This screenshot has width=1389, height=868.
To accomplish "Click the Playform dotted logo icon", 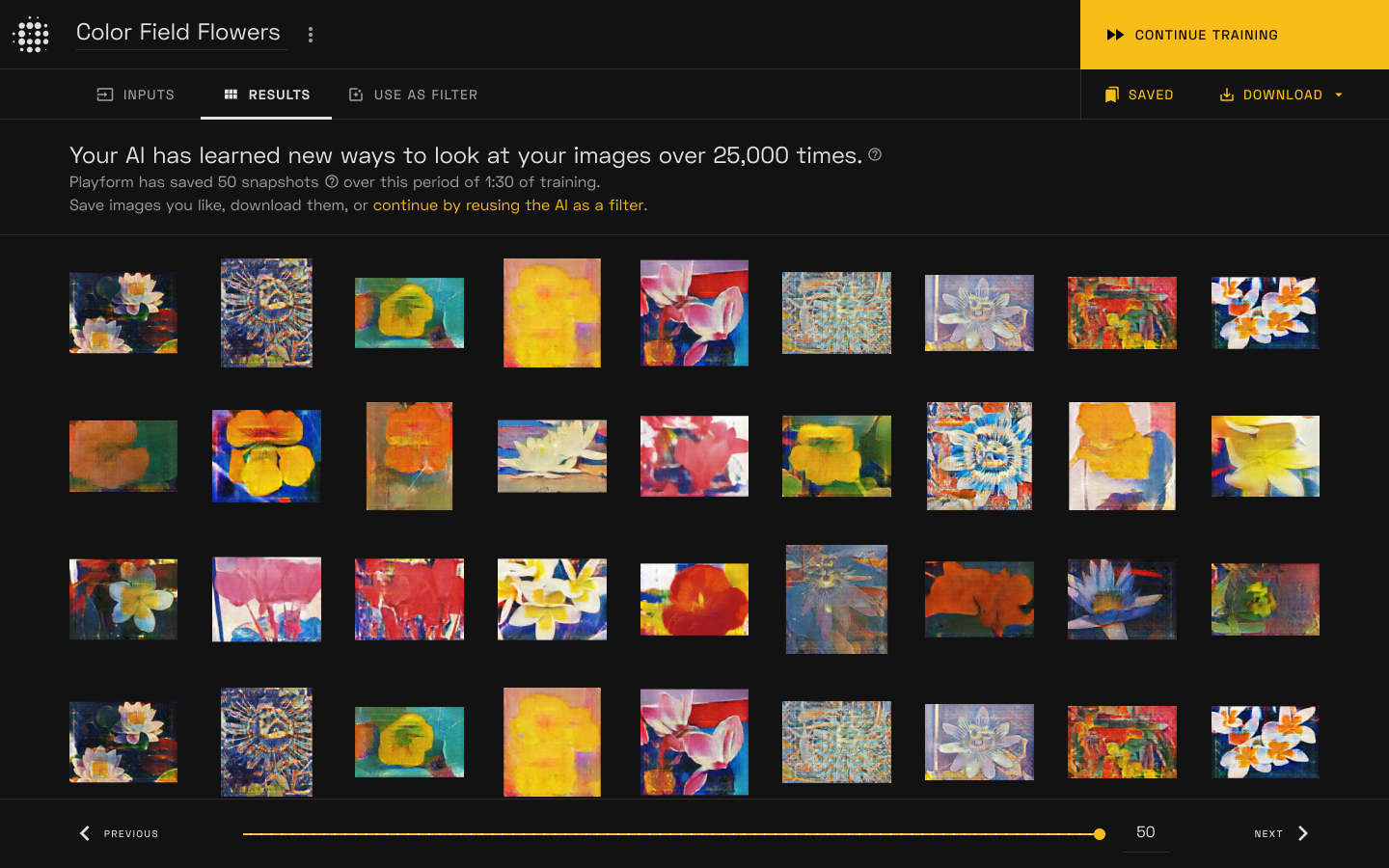I will pyautogui.click(x=32, y=35).
